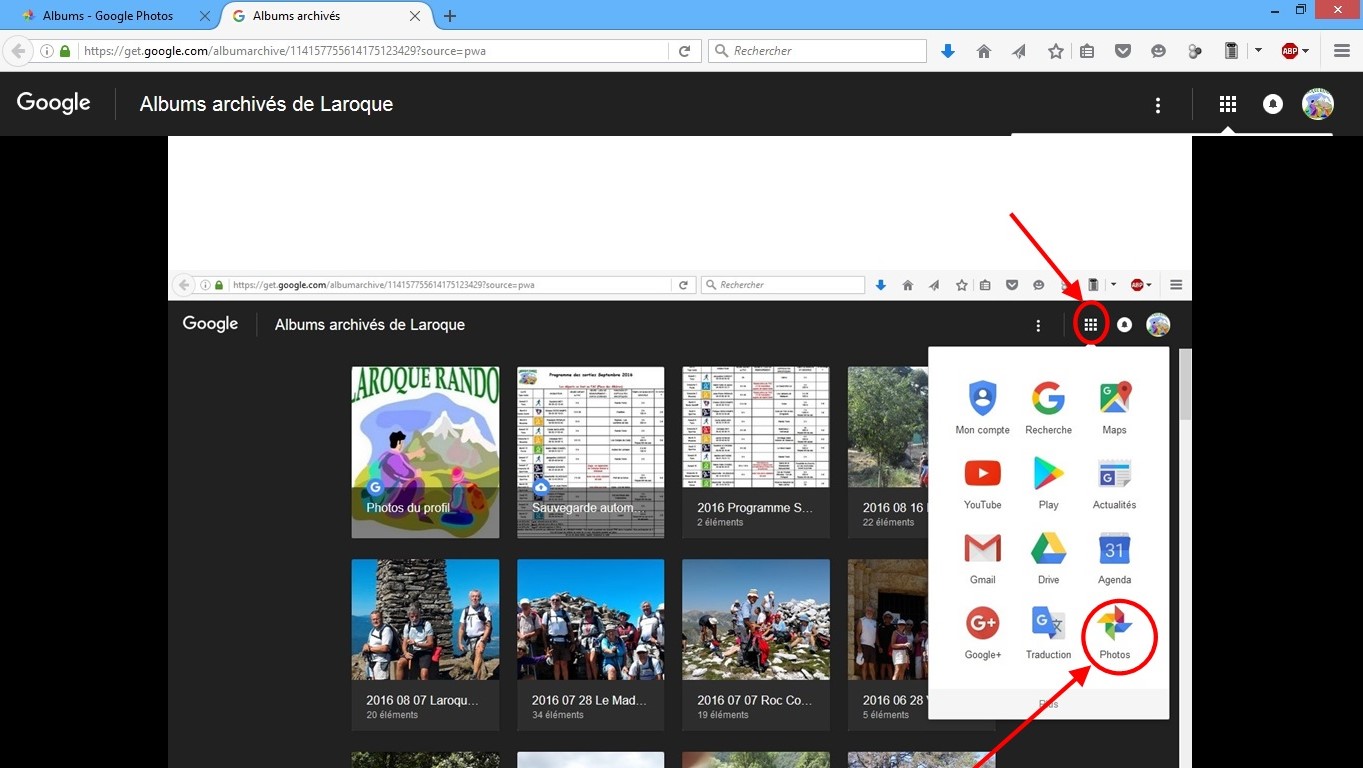Click the Agenda calendar app icon
The width and height of the screenshot is (1363, 768).
tap(1114, 556)
